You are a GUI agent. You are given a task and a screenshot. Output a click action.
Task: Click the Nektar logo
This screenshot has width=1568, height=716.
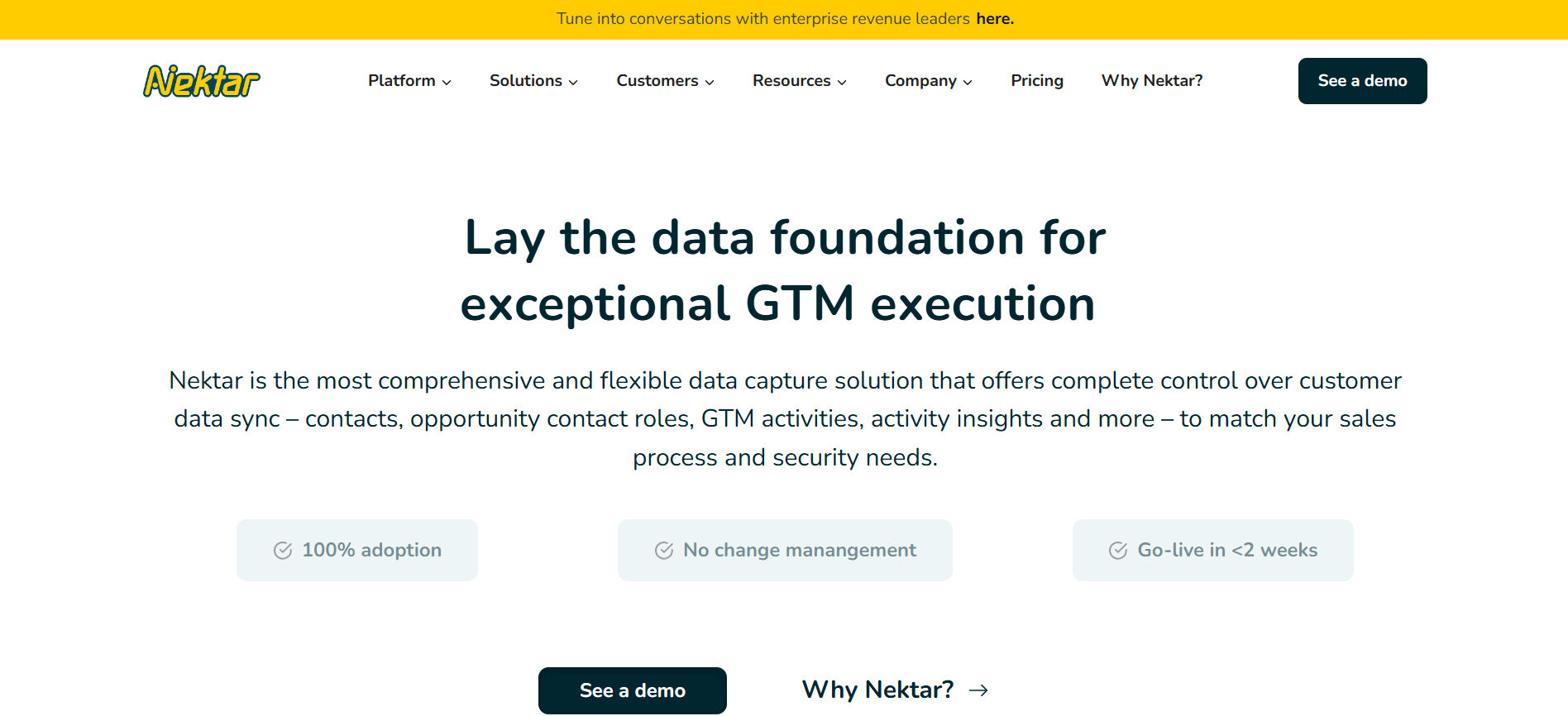(x=201, y=81)
